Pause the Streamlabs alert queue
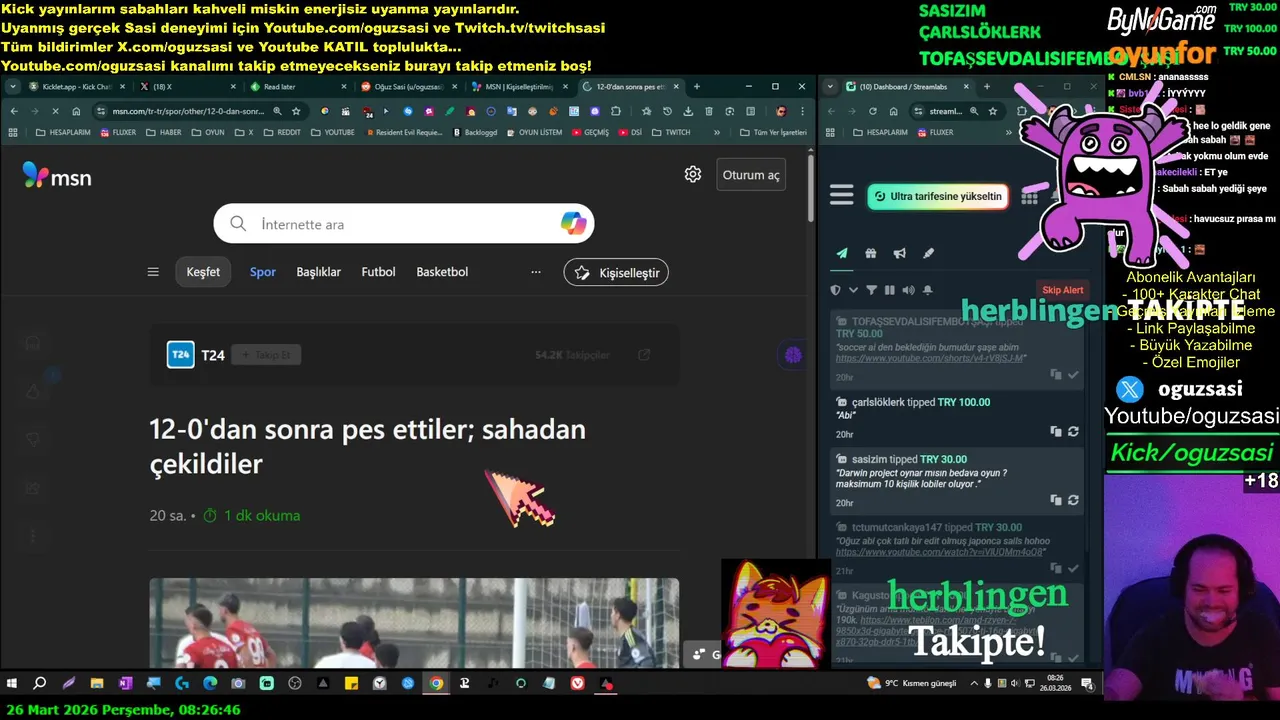Viewport: 1280px width, 720px height. 889,290
